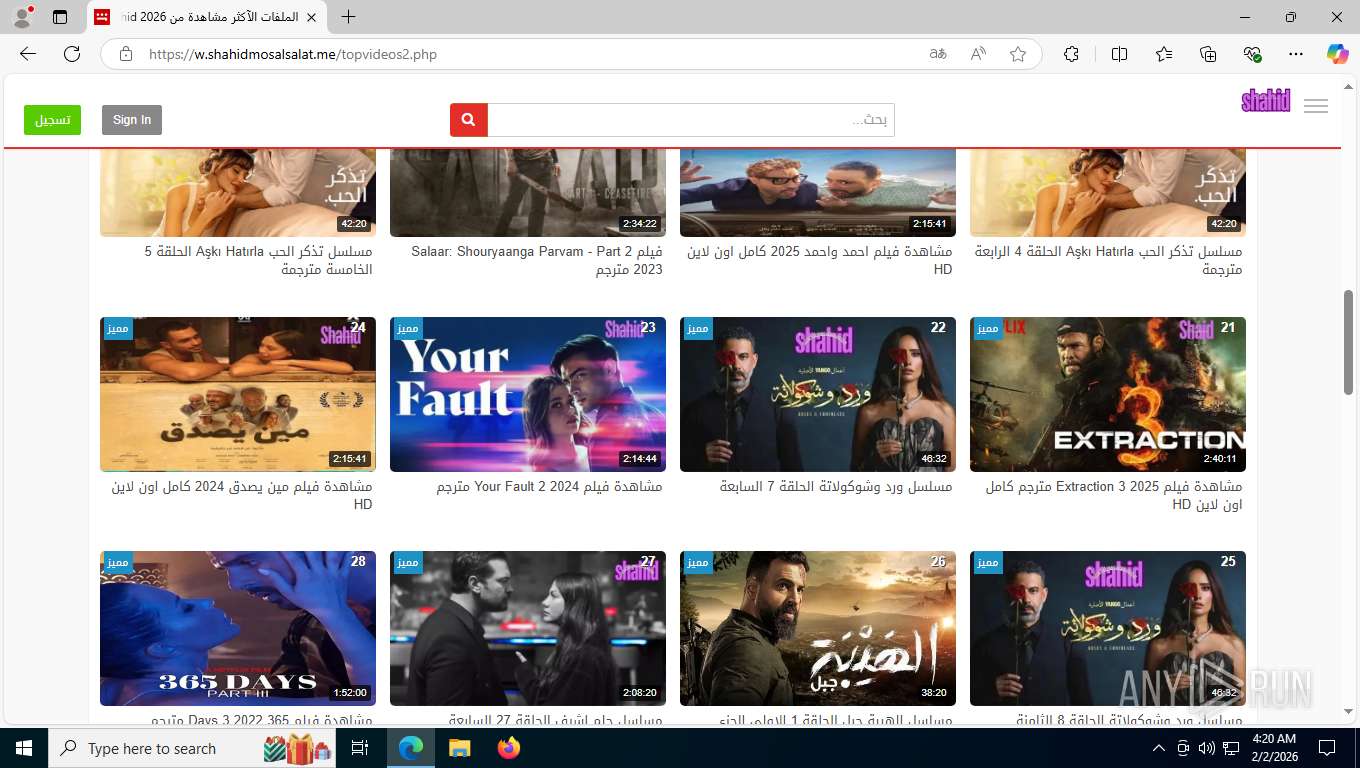Image resolution: width=1360 pixels, height=768 pixels.
Task: Open Salaar: Shouryaanga Parvam title link
Action: pyautogui.click(x=537, y=260)
